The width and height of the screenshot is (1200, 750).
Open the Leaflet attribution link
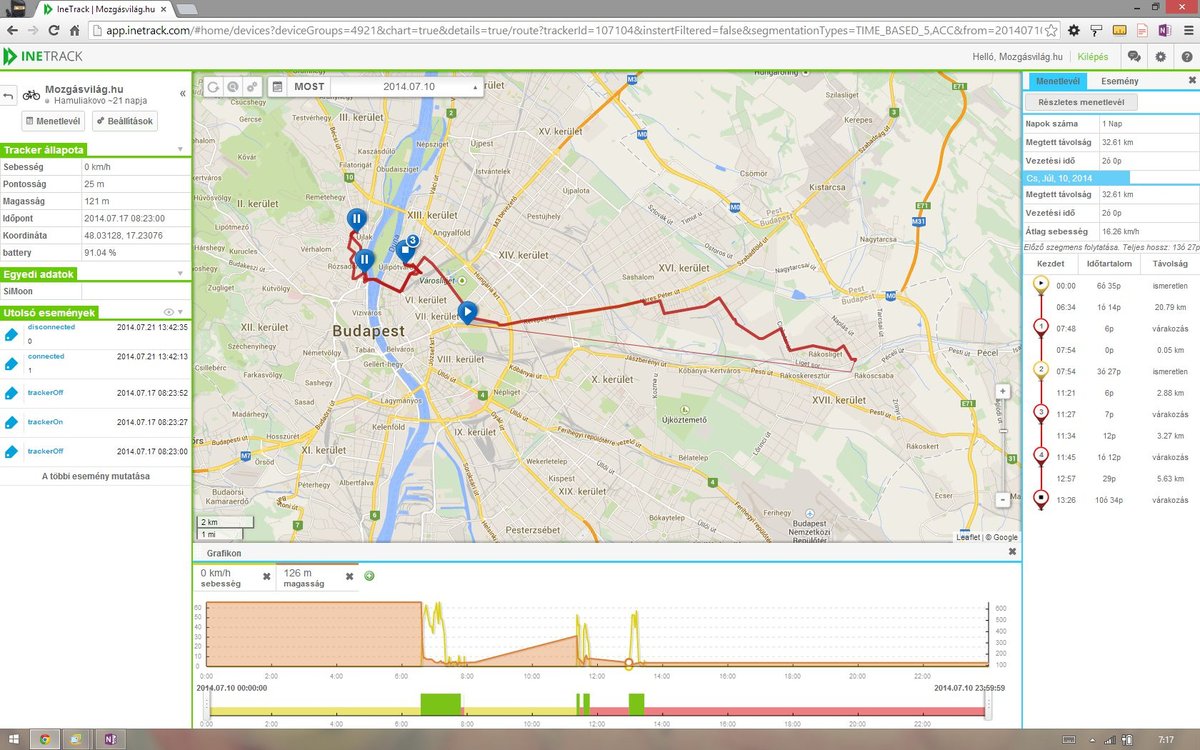[968, 537]
